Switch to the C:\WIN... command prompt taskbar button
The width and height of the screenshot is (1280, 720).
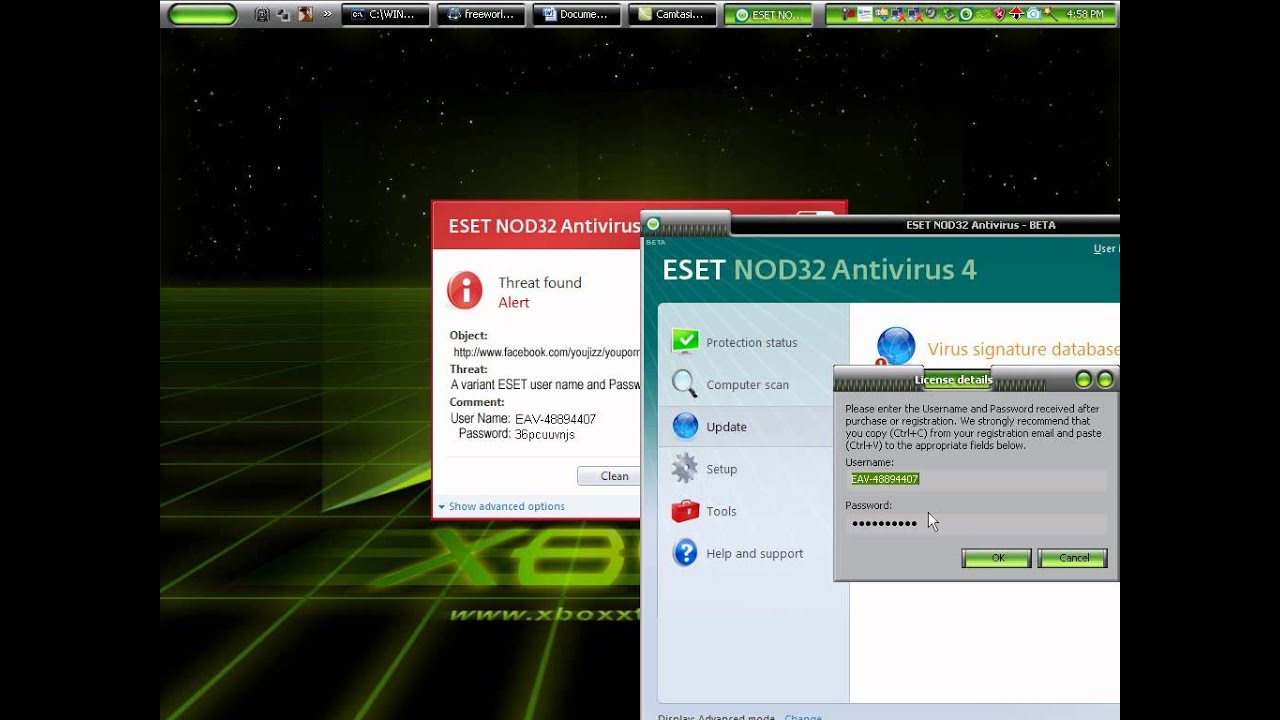click(x=385, y=14)
